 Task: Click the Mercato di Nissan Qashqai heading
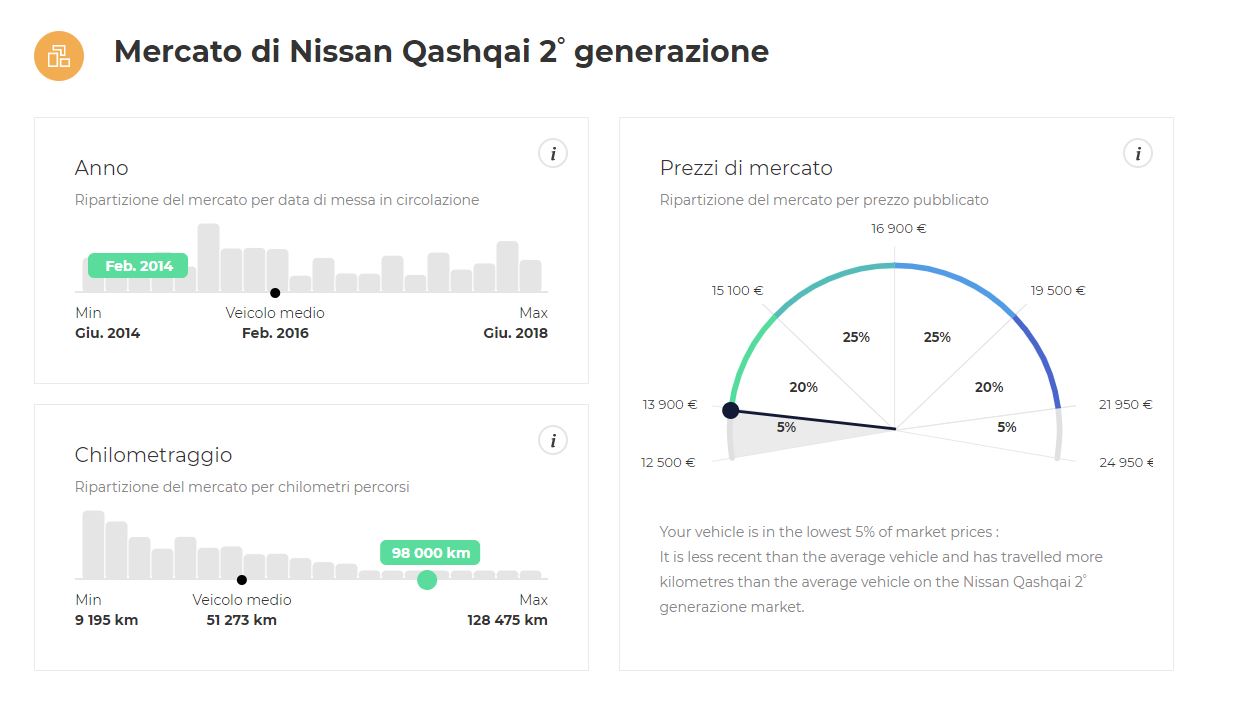[x=441, y=51]
